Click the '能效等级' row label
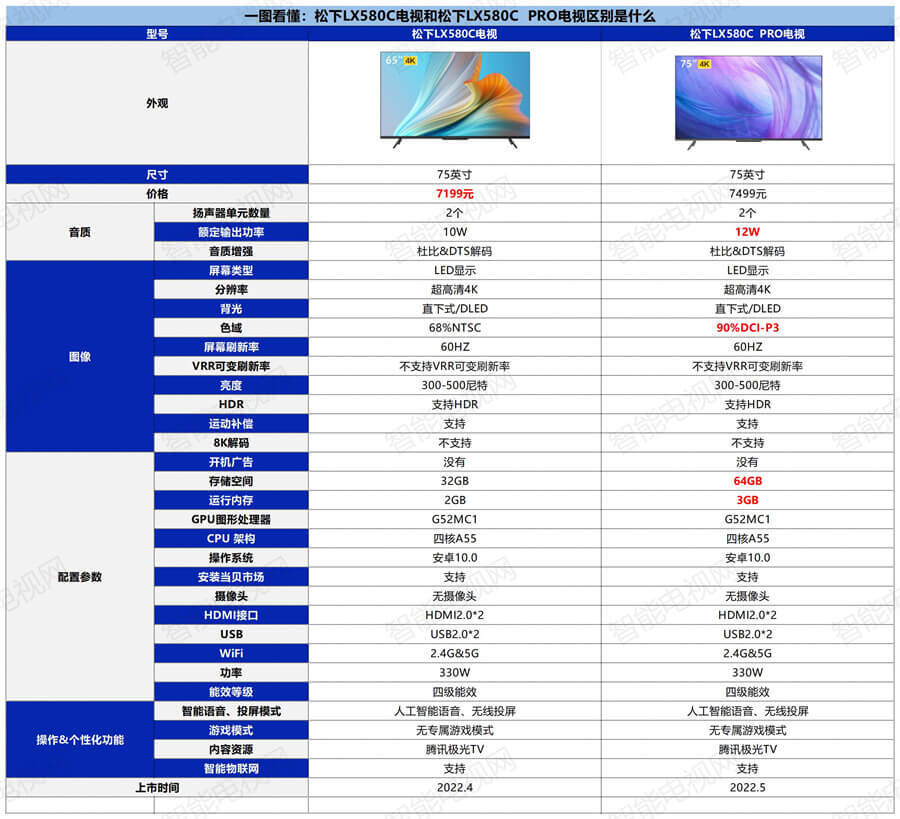The width and height of the screenshot is (900, 819). [231, 692]
